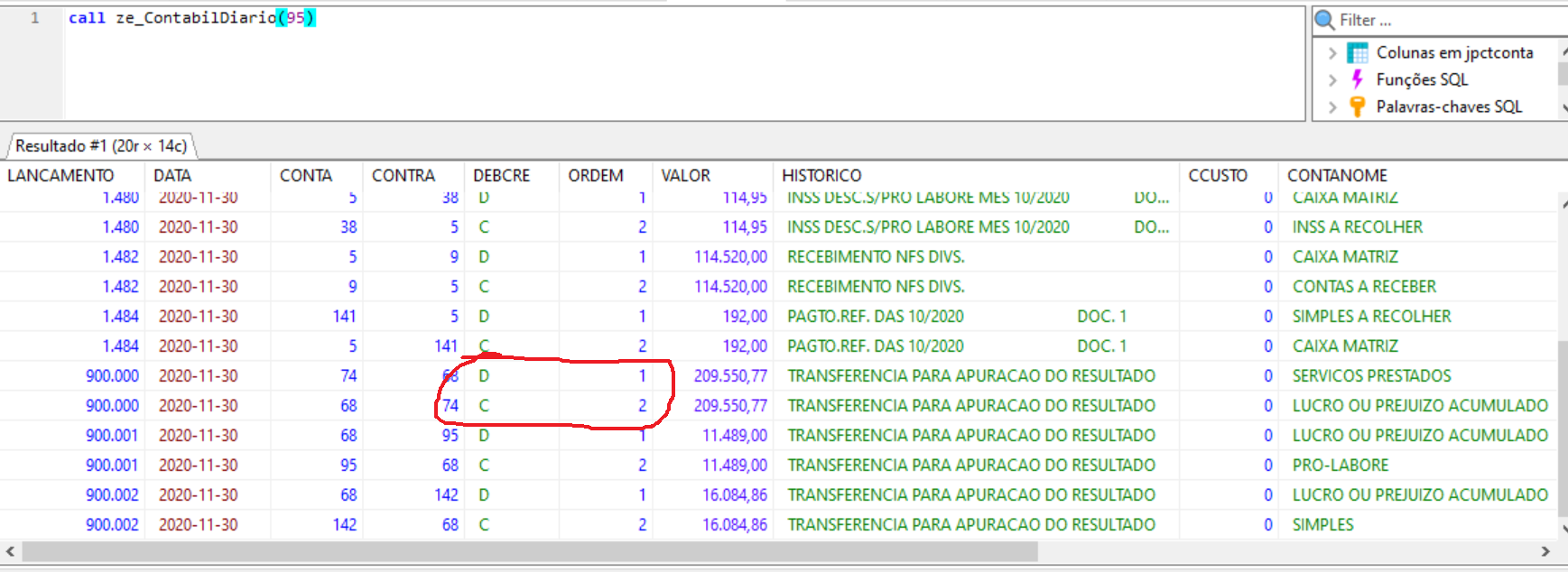Click the results grid horizontal scrollbar thumb

[529, 551]
